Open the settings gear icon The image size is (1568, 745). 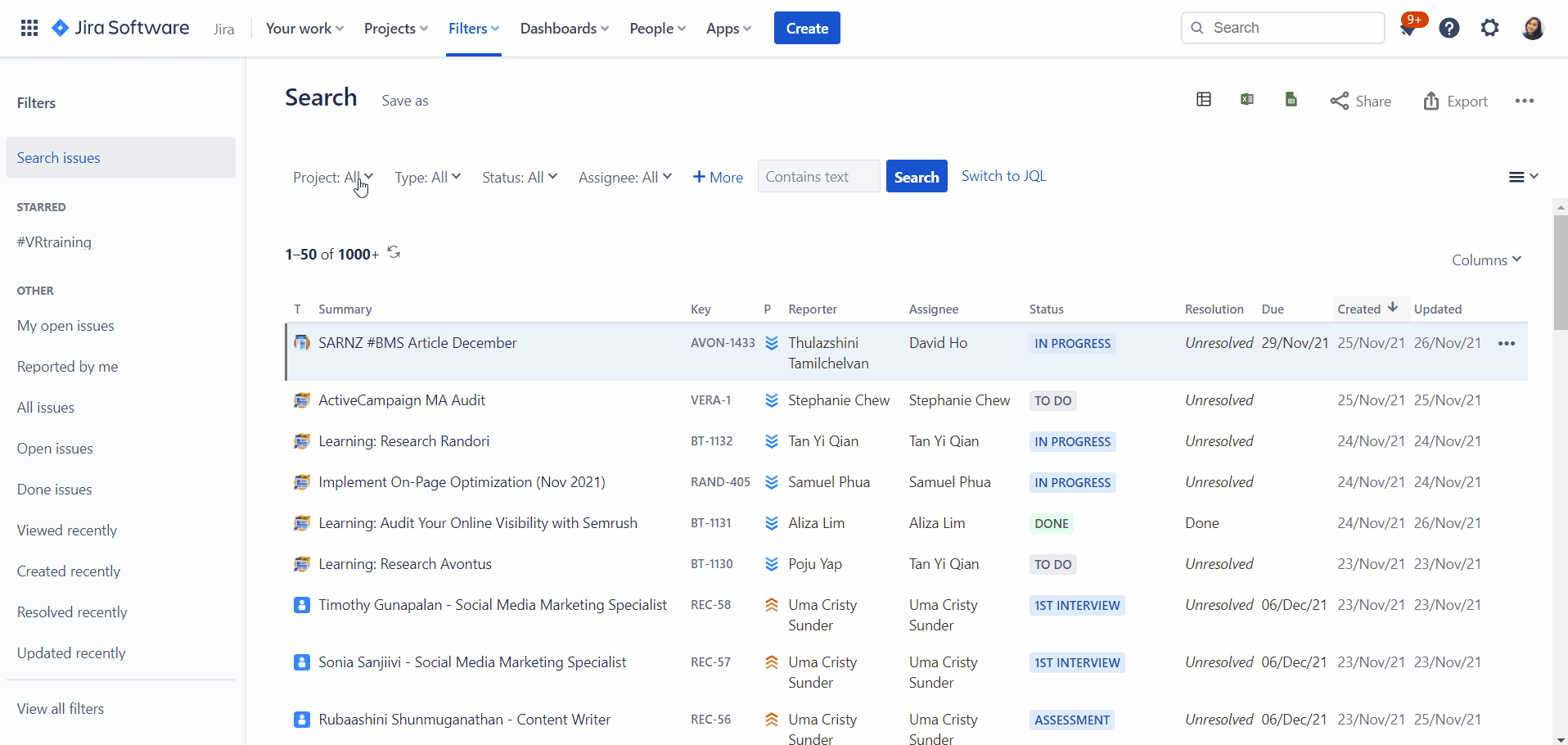pos(1490,28)
